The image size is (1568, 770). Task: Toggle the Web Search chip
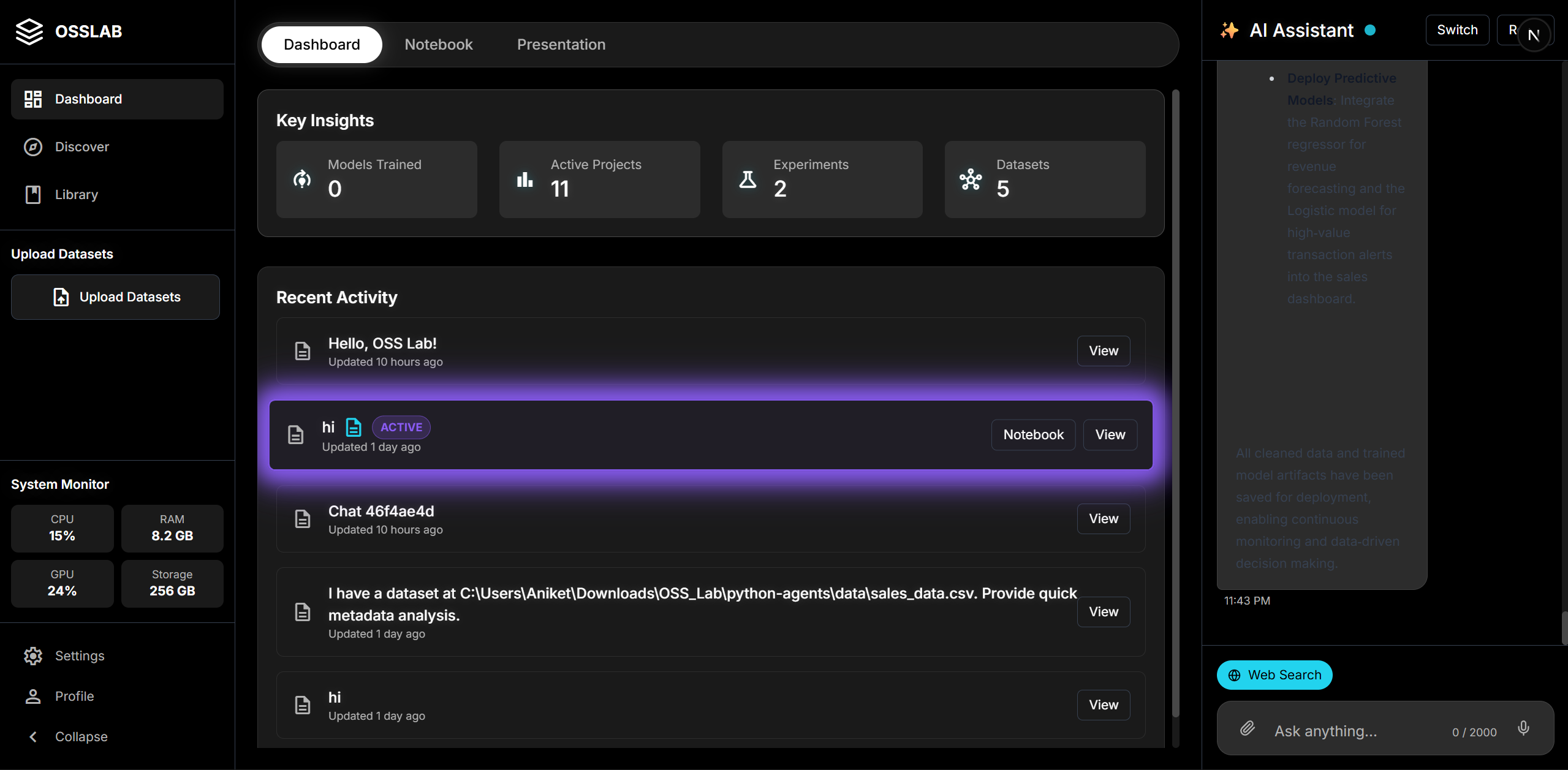coord(1274,675)
